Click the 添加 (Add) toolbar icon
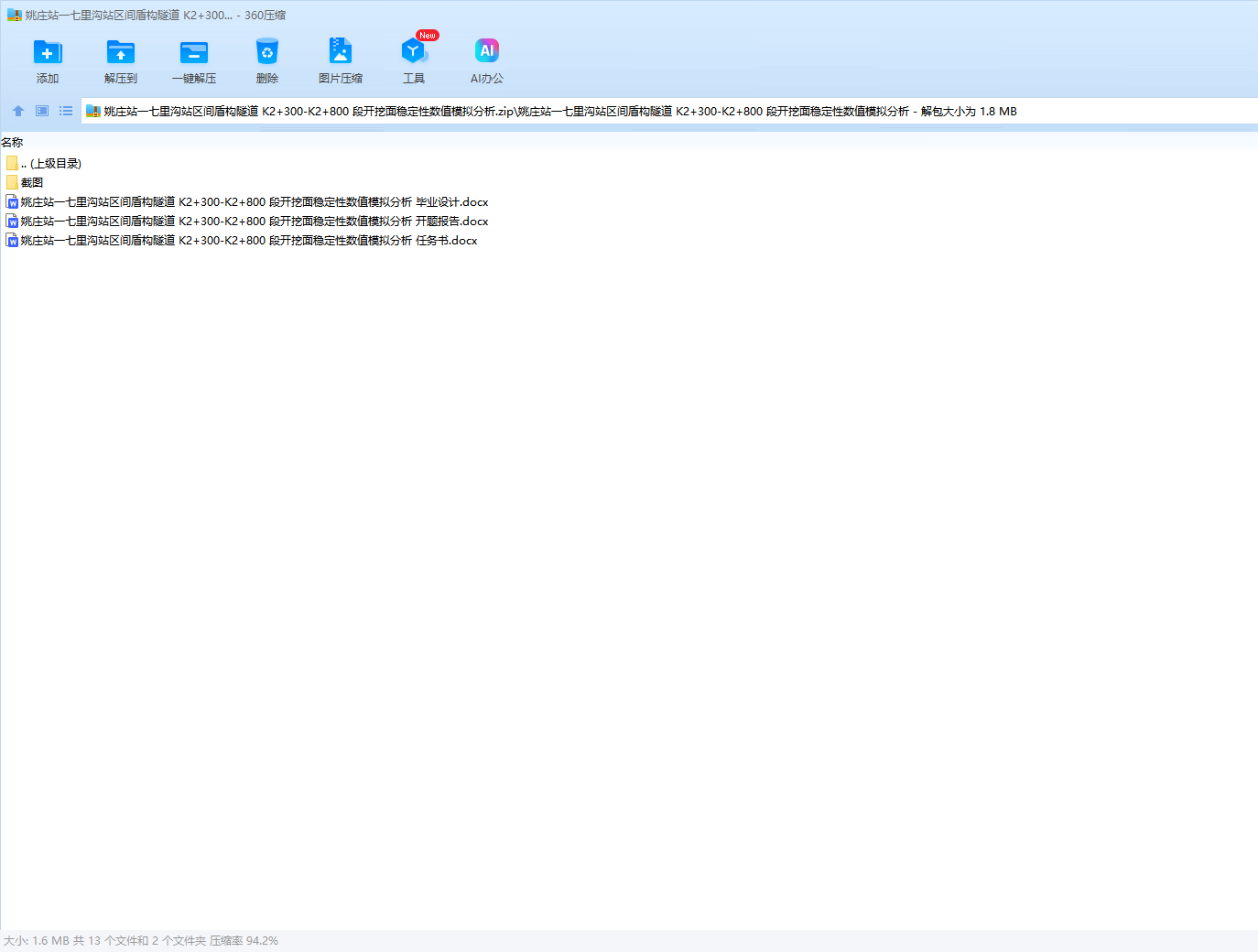The width and height of the screenshot is (1258, 952). coord(48,52)
